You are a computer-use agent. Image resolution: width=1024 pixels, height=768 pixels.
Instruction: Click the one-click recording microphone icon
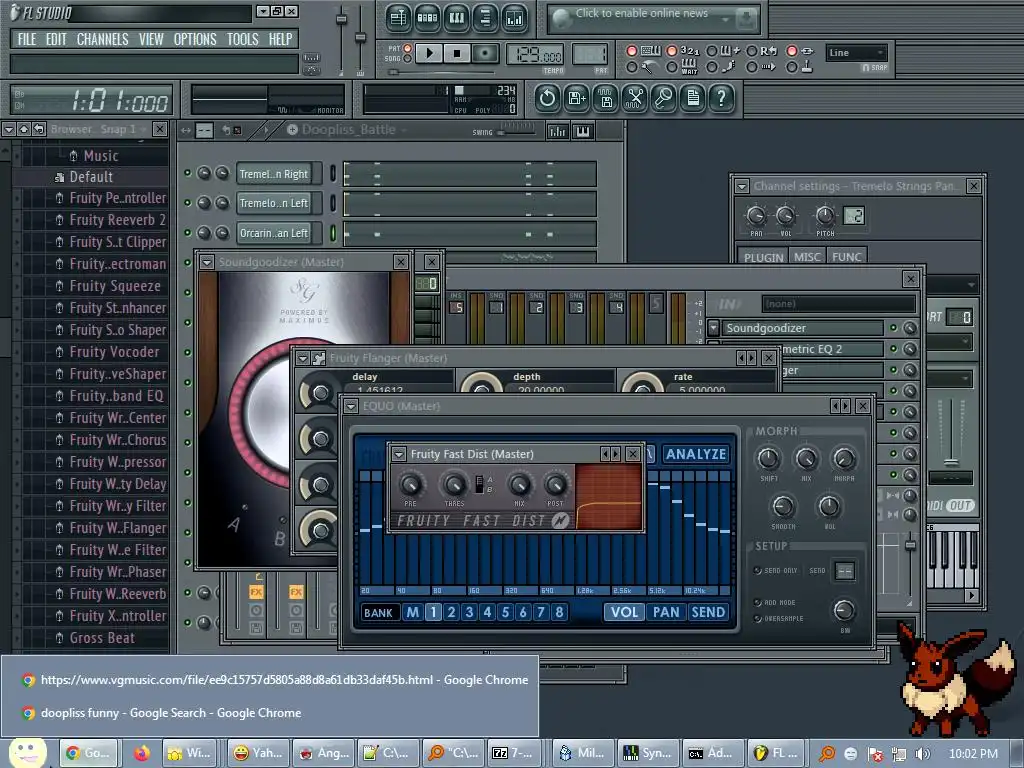click(664, 98)
